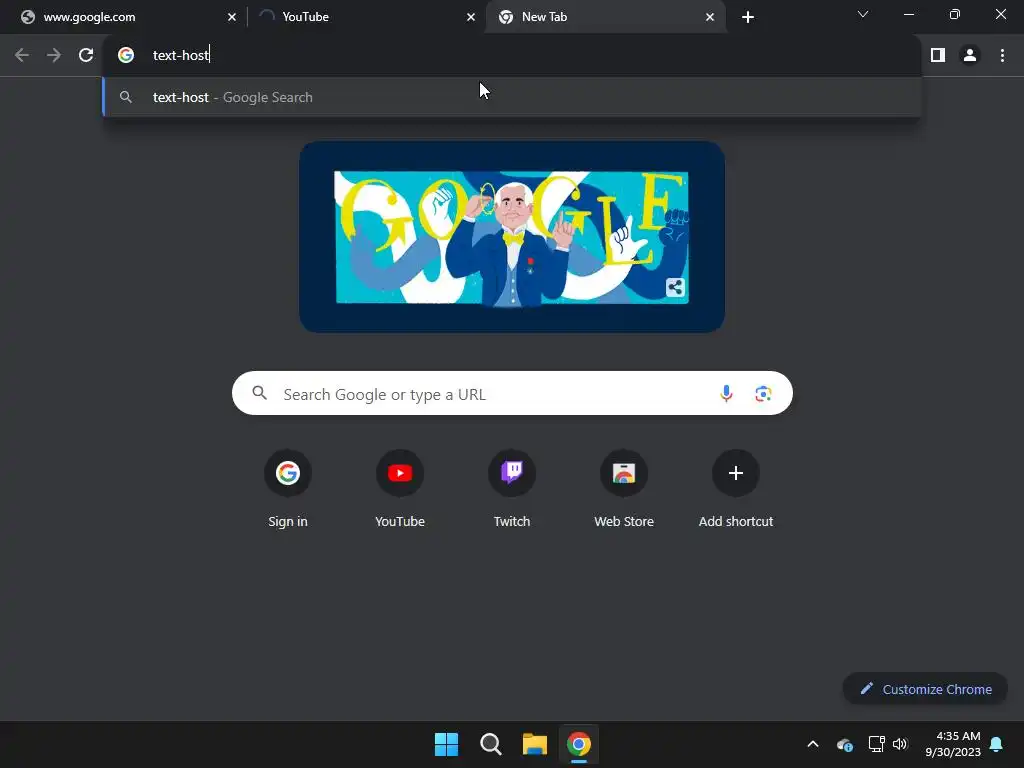This screenshot has width=1024, height=768.
Task: Click Add shortcut tile
Action: point(736,488)
